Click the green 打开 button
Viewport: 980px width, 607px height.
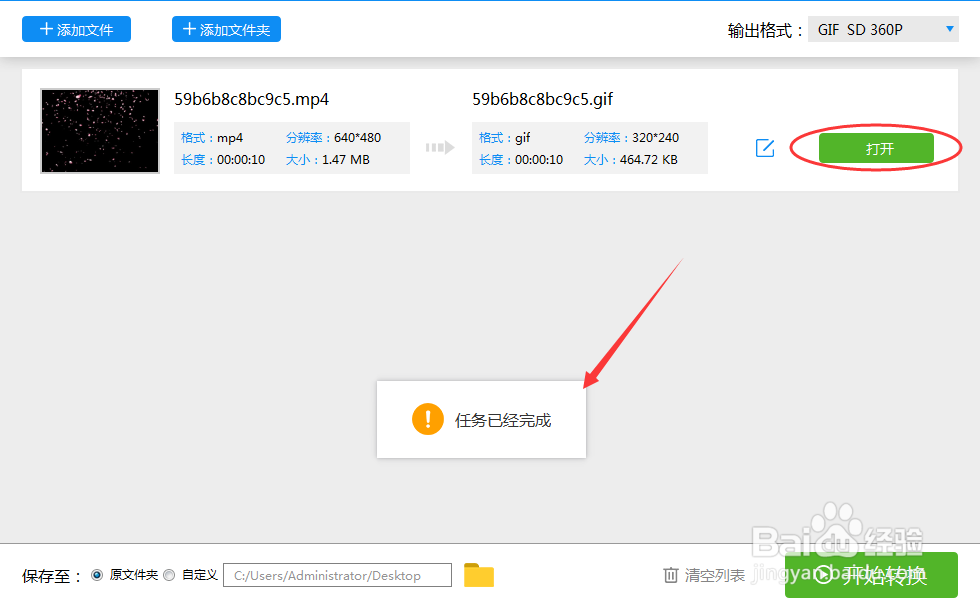tap(876, 148)
